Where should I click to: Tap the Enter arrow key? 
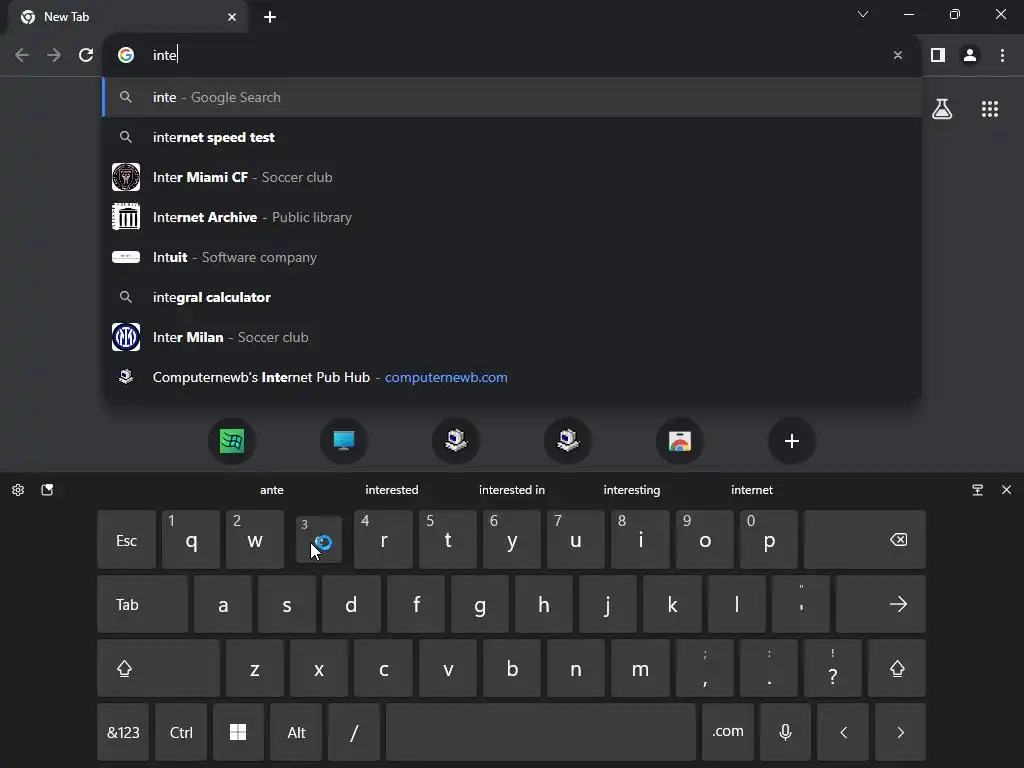[880, 604]
